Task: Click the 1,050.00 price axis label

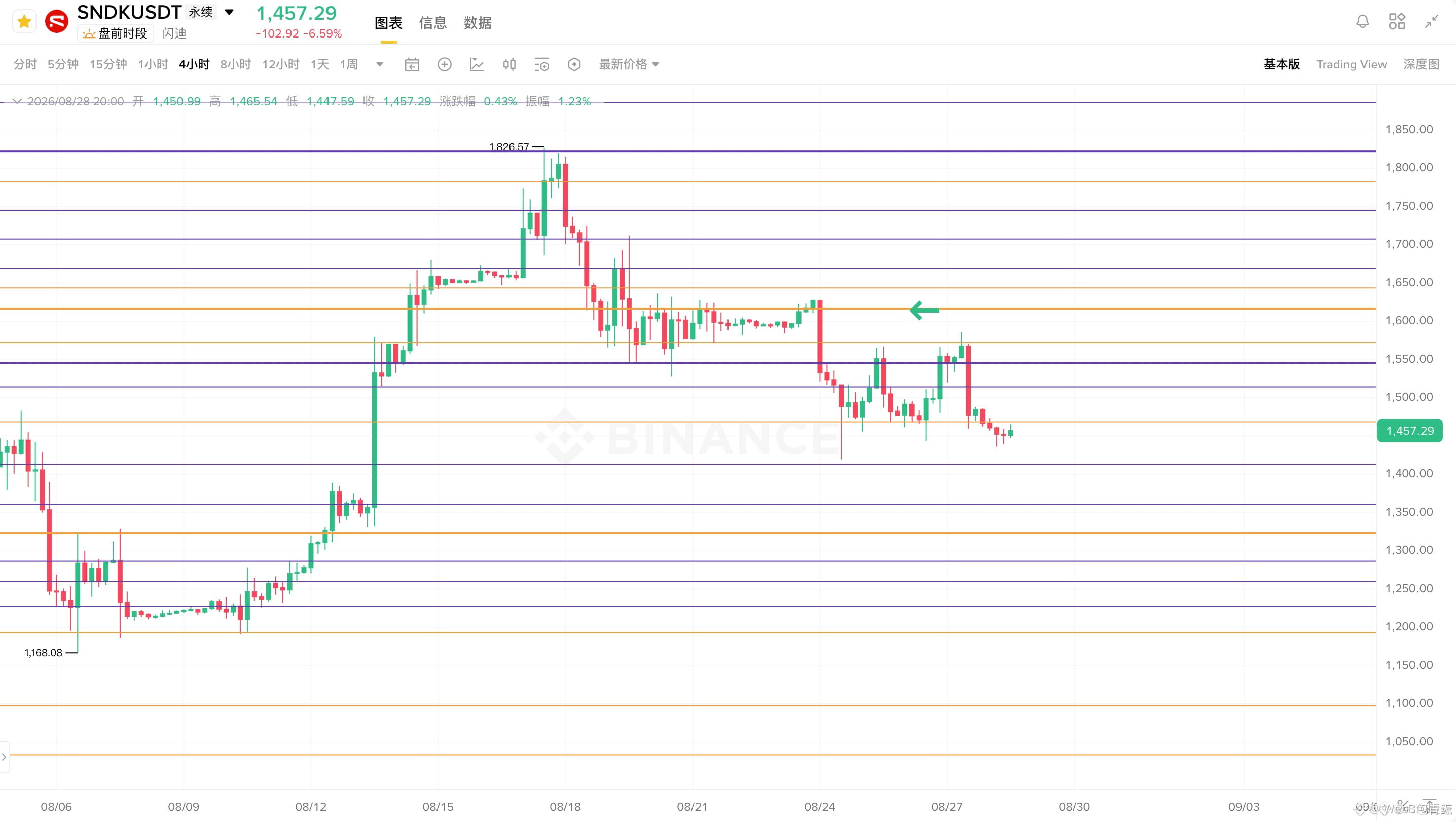Action: tap(1409, 741)
